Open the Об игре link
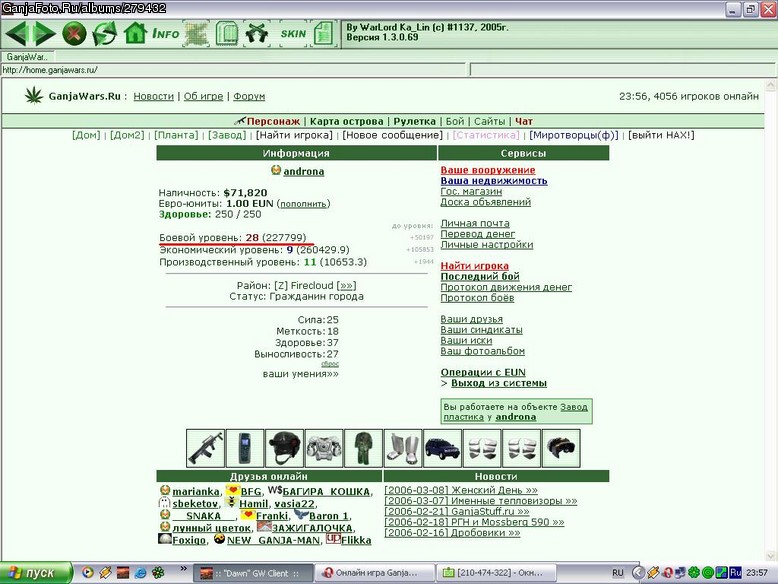The height and width of the screenshot is (584, 778). pos(203,96)
